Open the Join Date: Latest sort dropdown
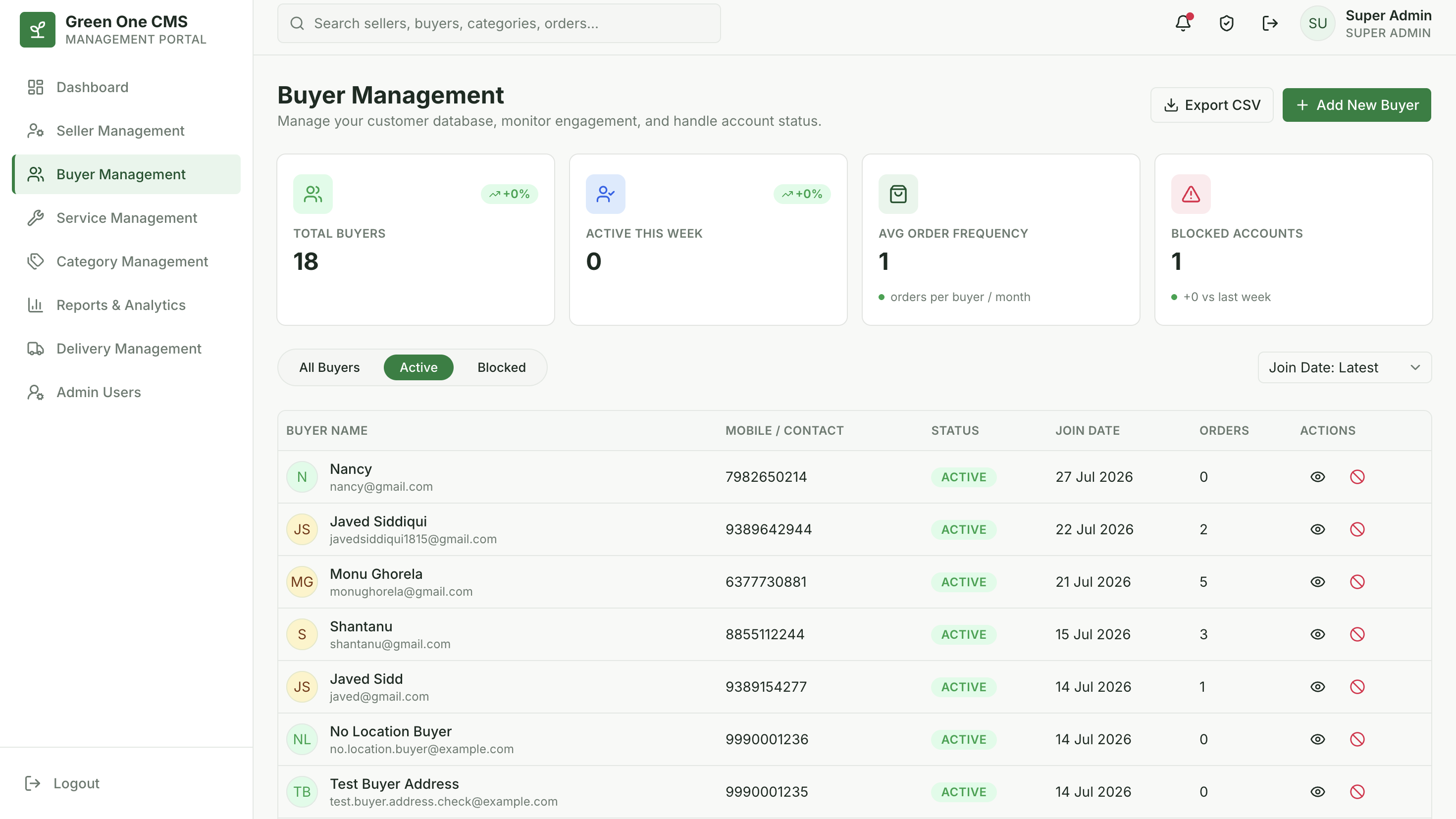1456x819 pixels. coord(1345,367)
